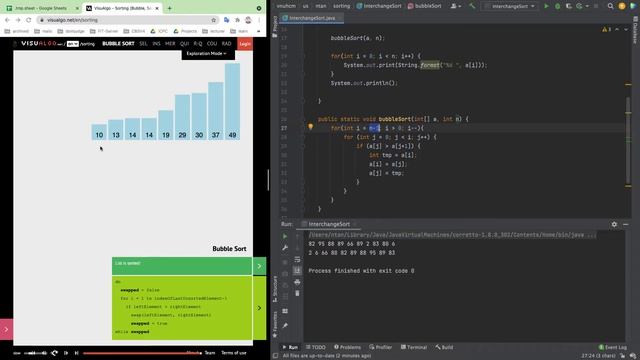Image resolution: width=640 pixels, height=360 pixels.
Task: Open the Problems tool window tab
Action: (x=347, y=347)
